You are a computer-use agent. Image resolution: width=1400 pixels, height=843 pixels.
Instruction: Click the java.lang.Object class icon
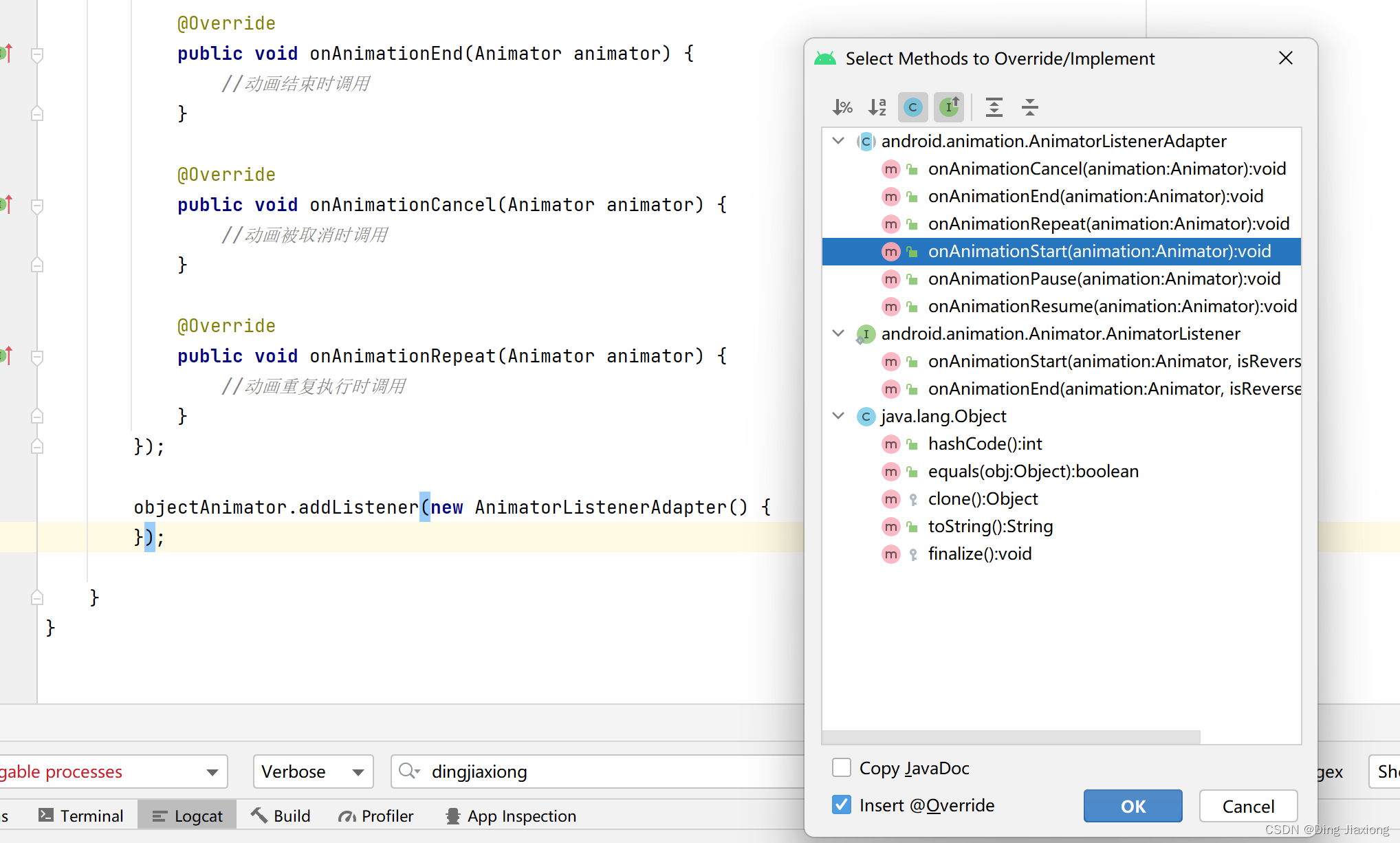pos(866,417)
